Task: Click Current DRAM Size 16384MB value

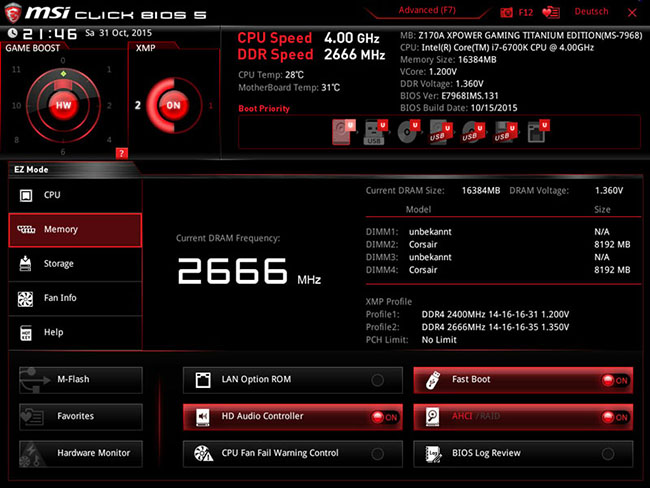Action: (481, 191)
